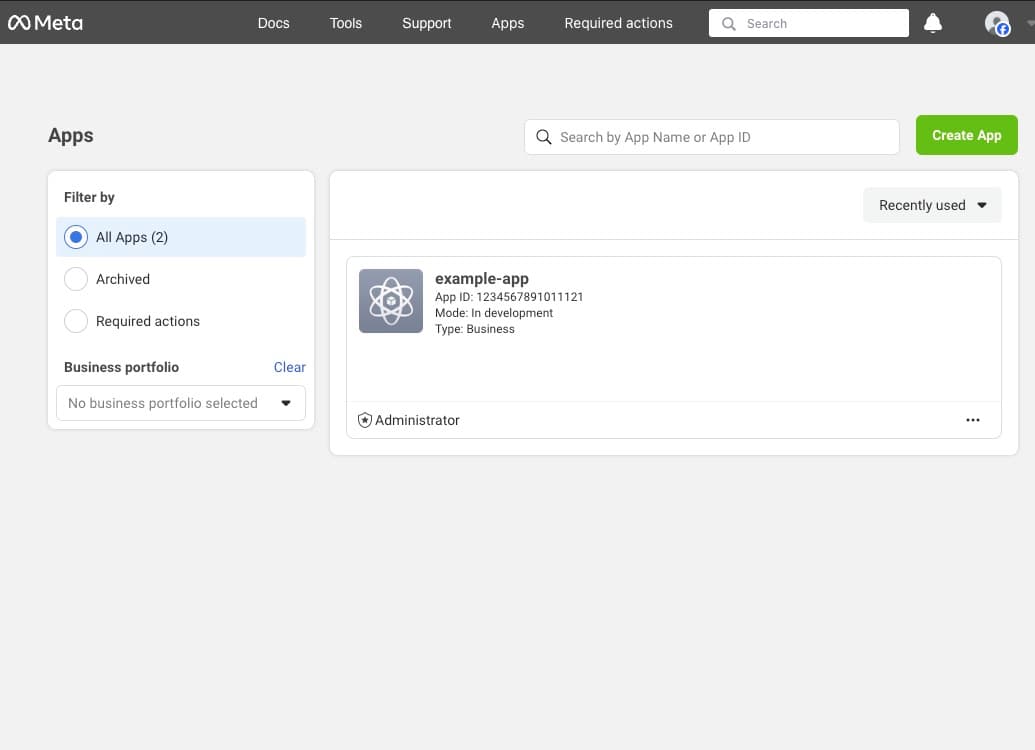This screenshot has width=1035, height=750.
Task: Click the Meta logo
Action: coord(45,23)
